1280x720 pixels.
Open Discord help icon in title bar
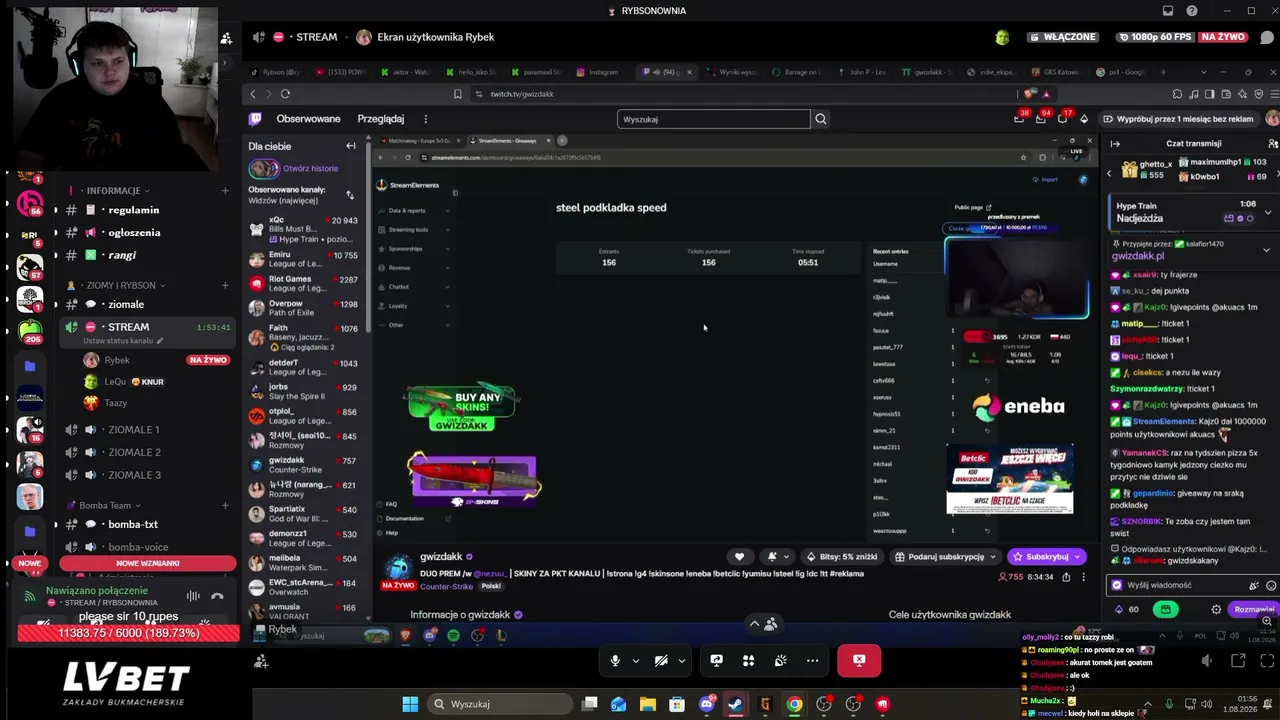tap(1192, 11)
